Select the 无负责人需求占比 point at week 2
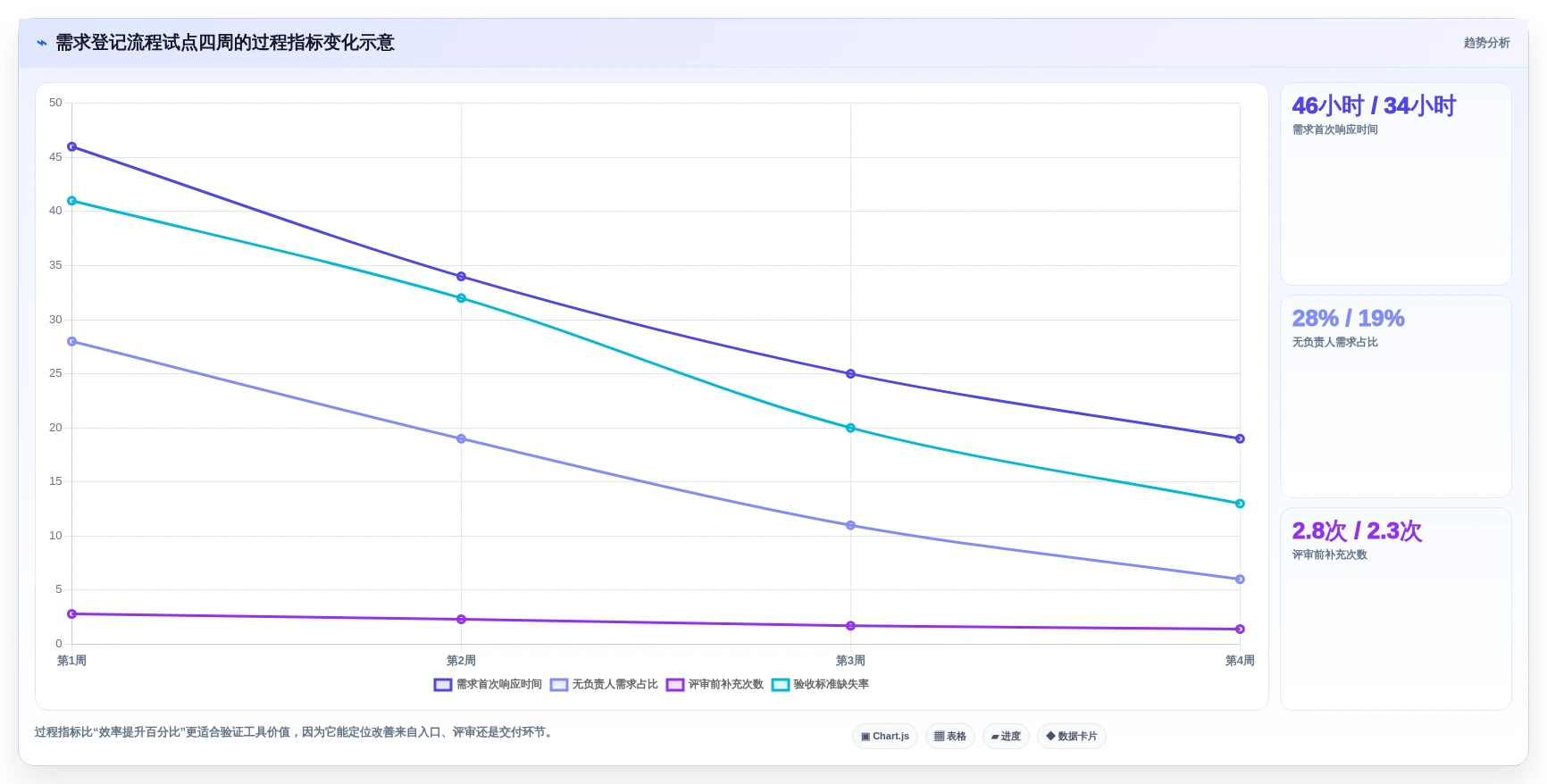Screen dimensions: 1547x784 click(461, 438)
